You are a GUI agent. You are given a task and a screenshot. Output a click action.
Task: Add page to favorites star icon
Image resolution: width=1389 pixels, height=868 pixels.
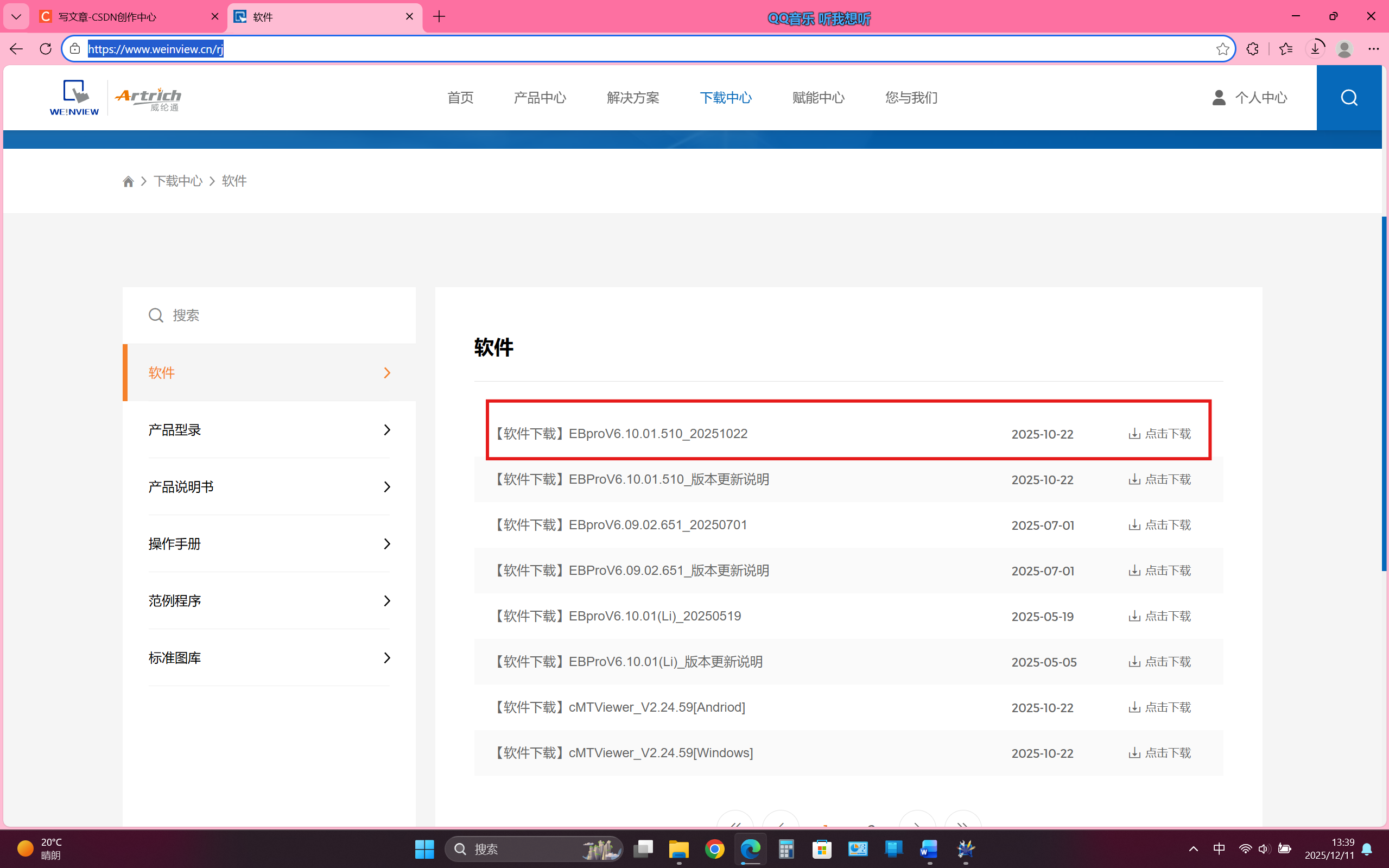pyautogui.click(x=1222, y=49)
